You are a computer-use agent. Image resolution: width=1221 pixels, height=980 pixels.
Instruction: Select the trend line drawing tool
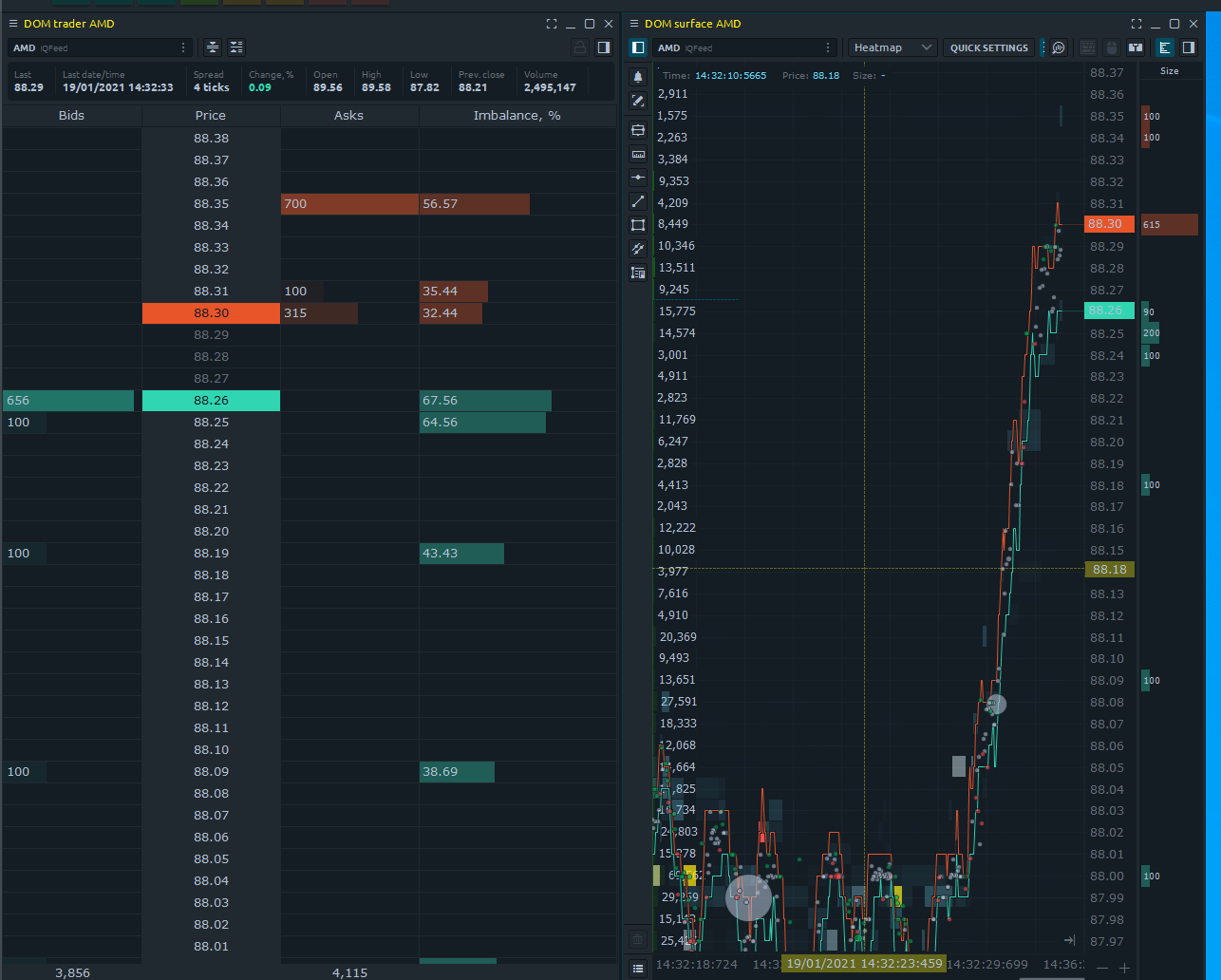pos(638,201)
